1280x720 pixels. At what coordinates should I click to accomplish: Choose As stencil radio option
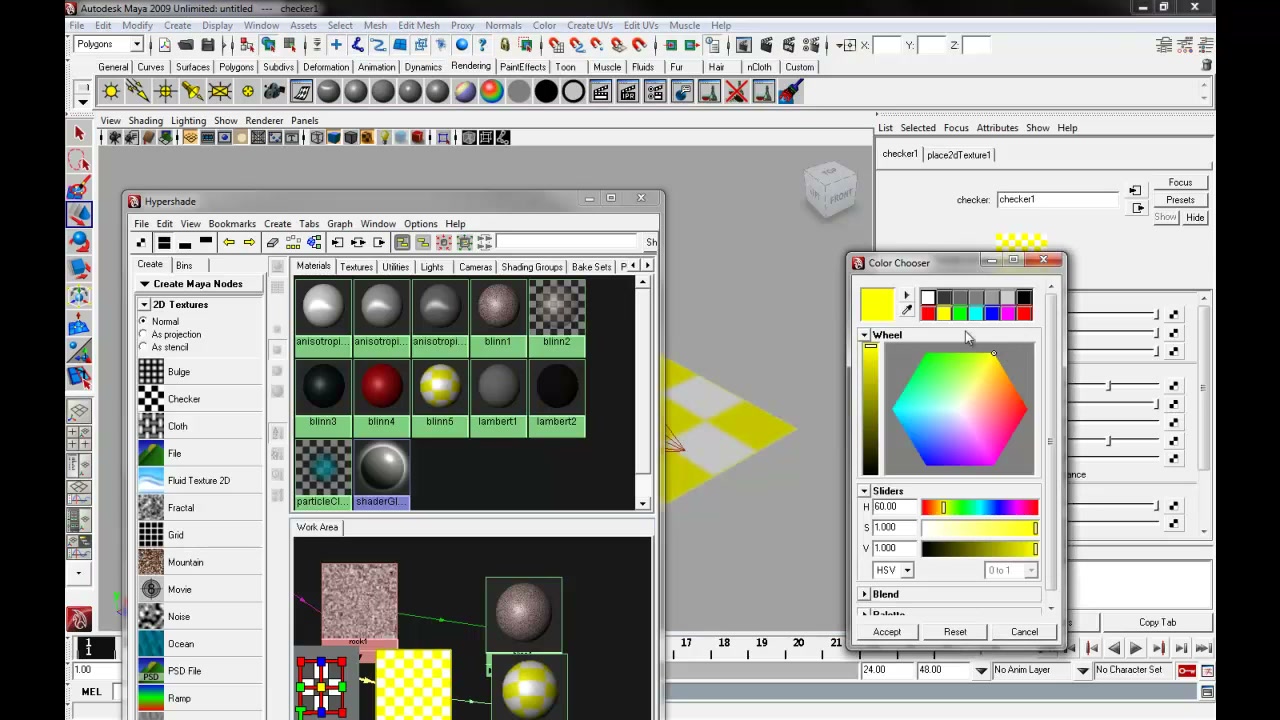143,347
